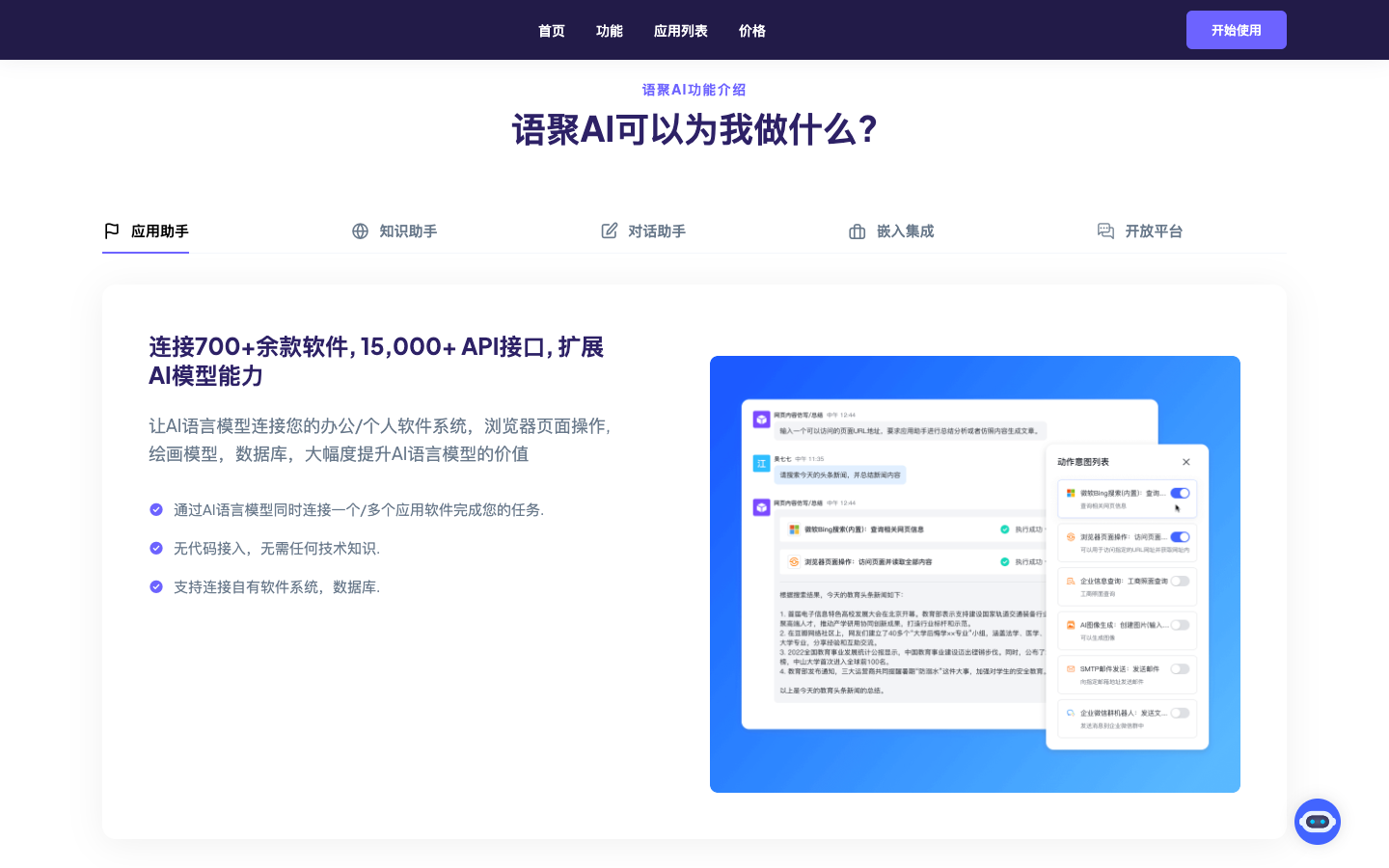Open the floating chatbot robot icon
1389x868 pixels.
1318,822
